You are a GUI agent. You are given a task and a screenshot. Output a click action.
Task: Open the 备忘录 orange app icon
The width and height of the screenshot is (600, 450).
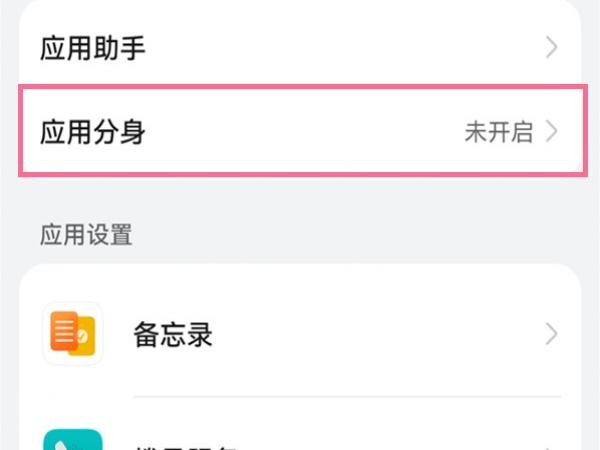(x=72, y=333)
